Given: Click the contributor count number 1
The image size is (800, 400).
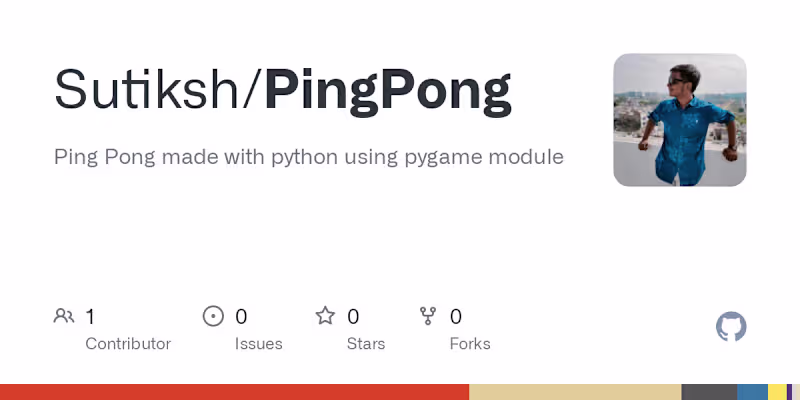Looking at the screenshot, I should tap(90, 317).
